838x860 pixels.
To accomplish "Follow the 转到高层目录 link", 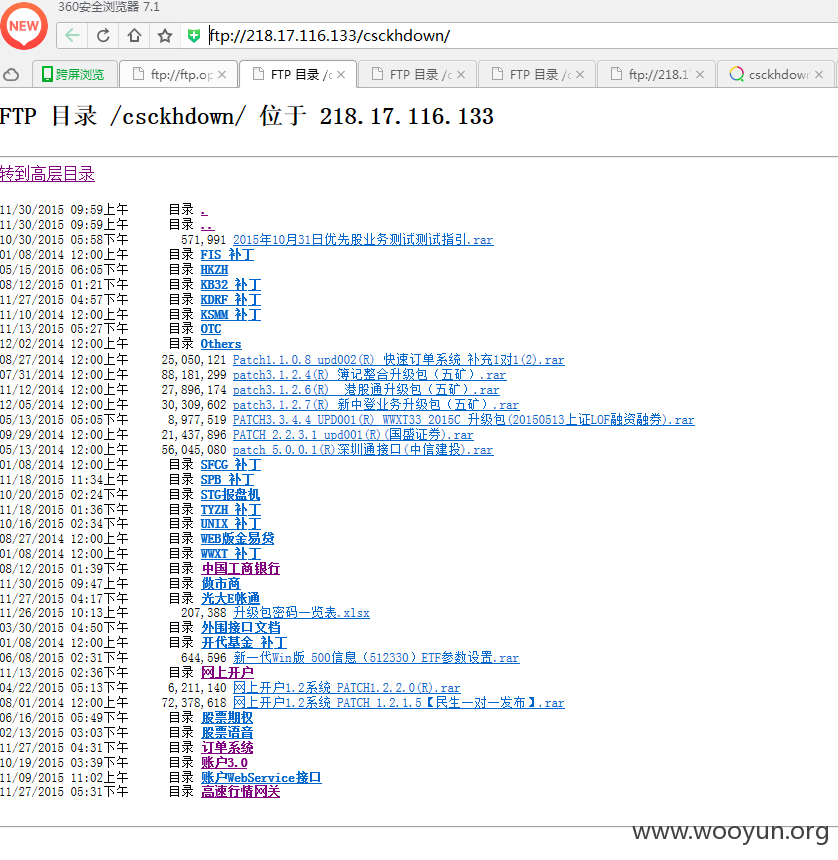I will (47, 174).
